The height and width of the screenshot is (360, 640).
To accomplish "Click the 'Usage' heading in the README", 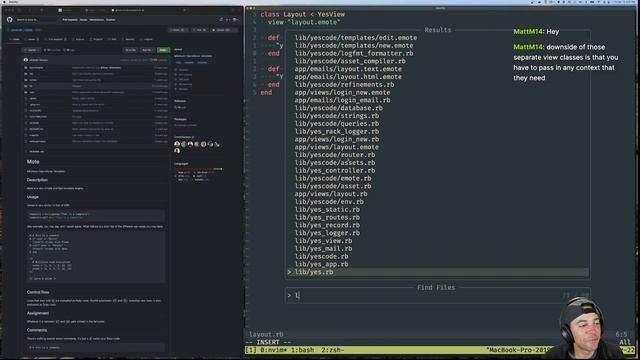I will (x=33, y=197).
